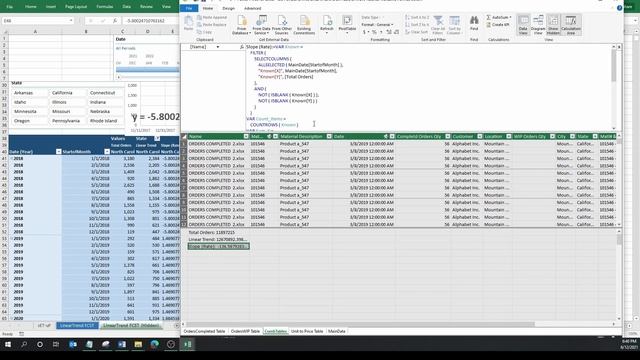Open the File tab in Power Pivot
640x360 pixels.
189,8
